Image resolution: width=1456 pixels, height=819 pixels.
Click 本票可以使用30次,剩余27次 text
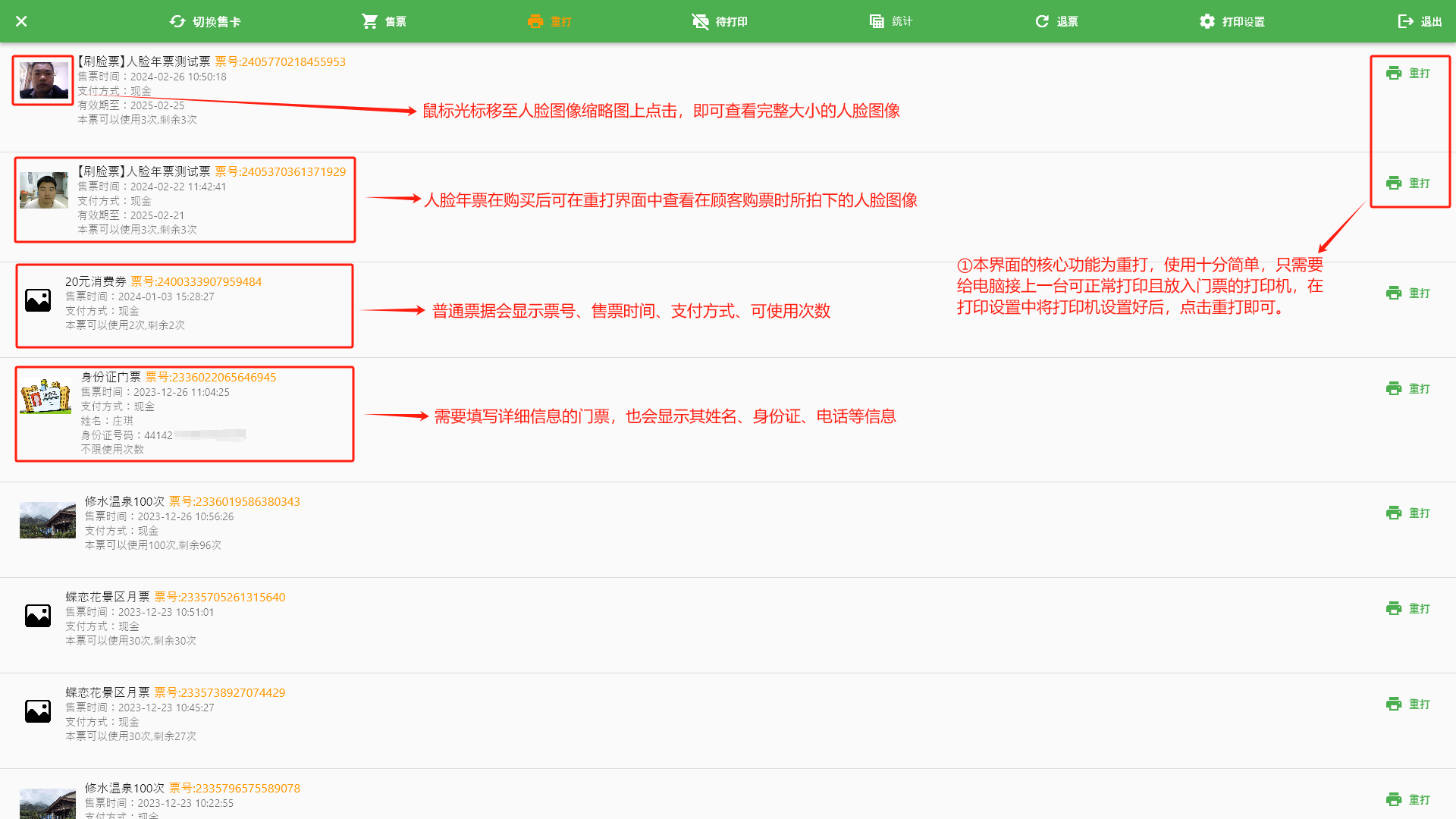(130, 736)
